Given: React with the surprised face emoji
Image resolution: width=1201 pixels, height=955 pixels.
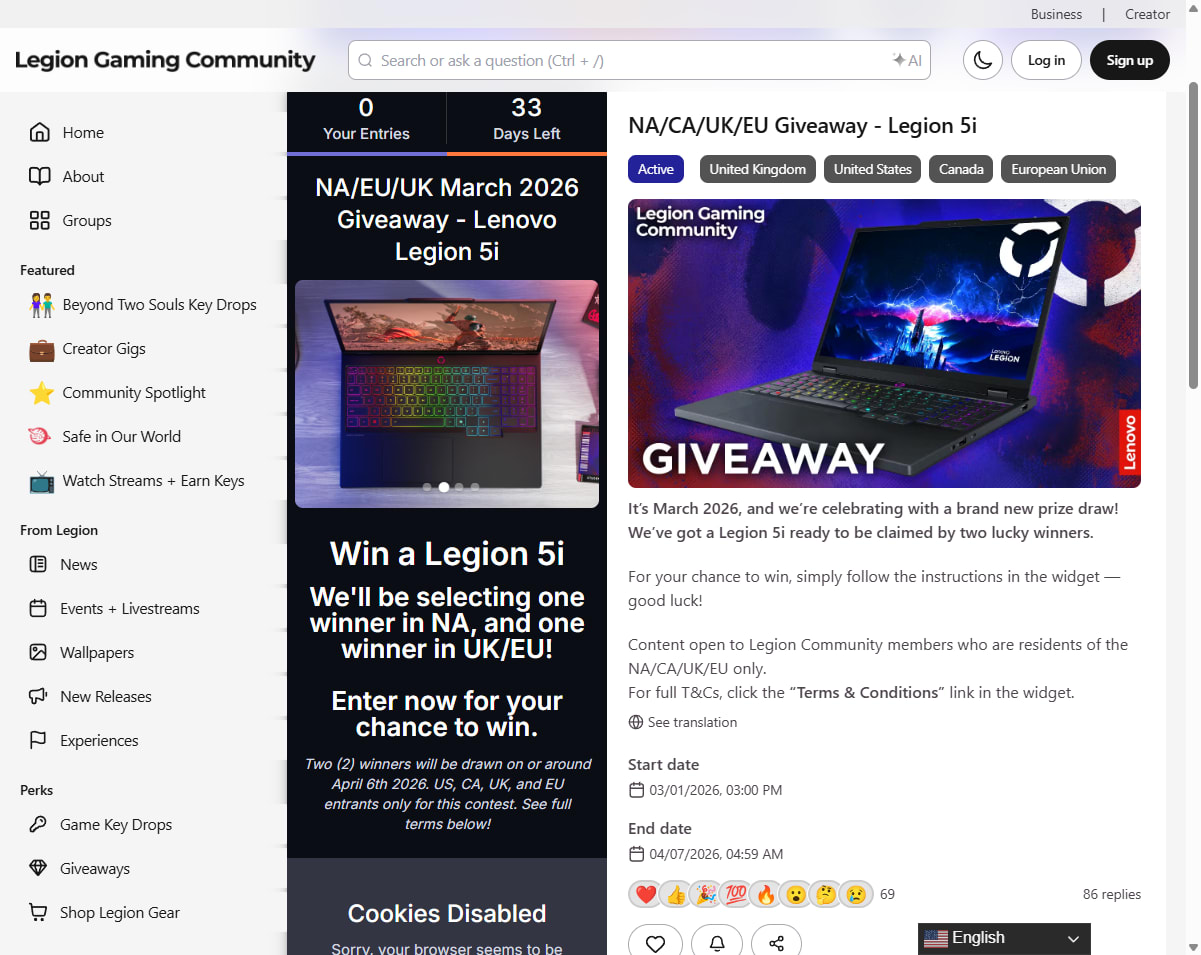Looking at the screenshot, I should (796, 894).
